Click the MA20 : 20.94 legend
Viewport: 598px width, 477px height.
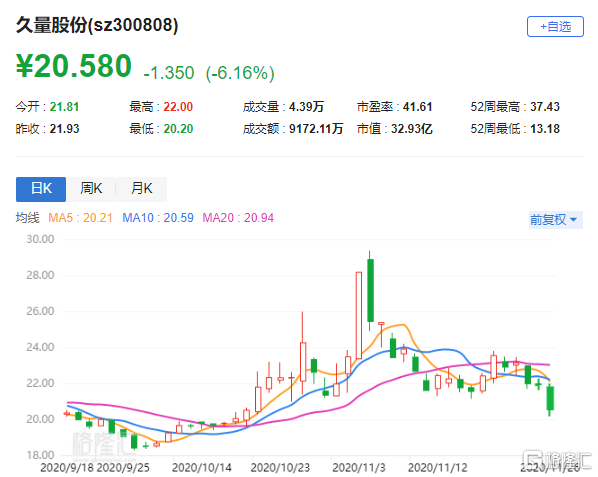(x=238, y=218)
